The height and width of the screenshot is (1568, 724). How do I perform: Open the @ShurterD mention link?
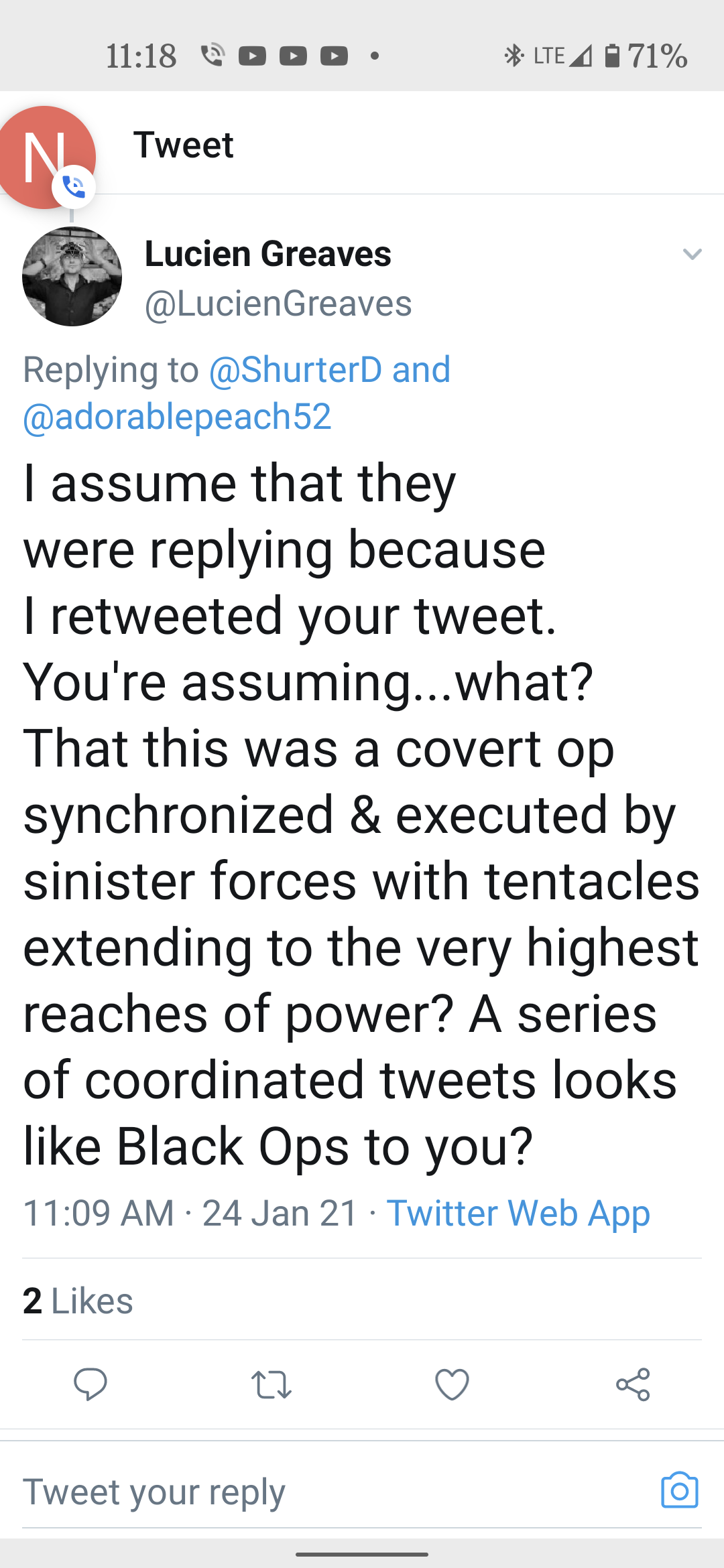(296, 370)
